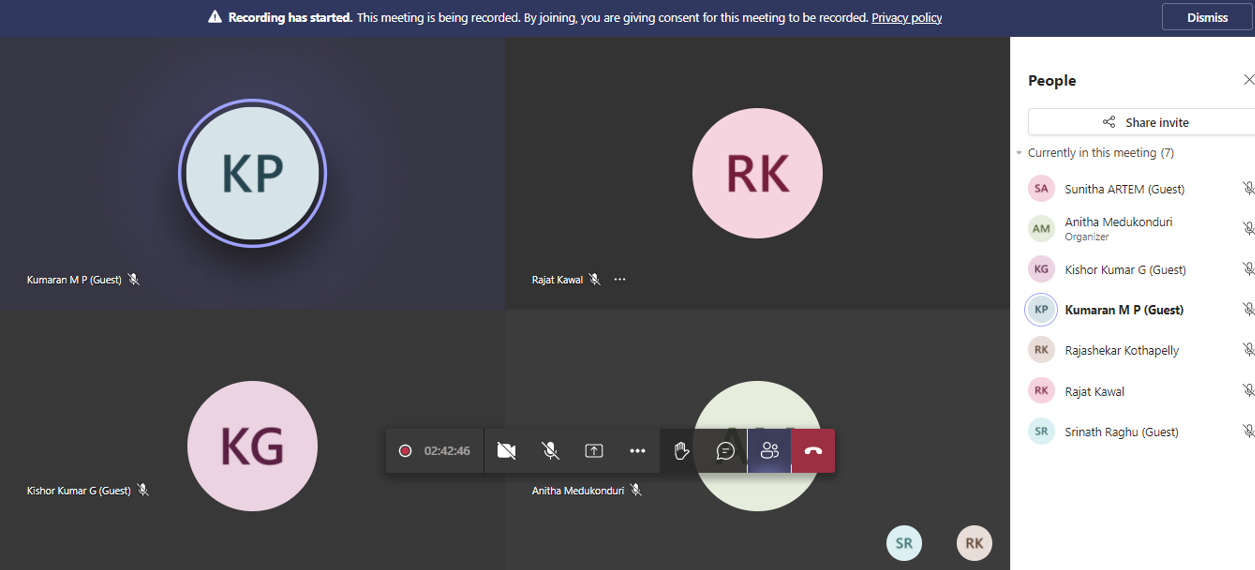Click Rajat Kawal tile name label

[557, 280]
